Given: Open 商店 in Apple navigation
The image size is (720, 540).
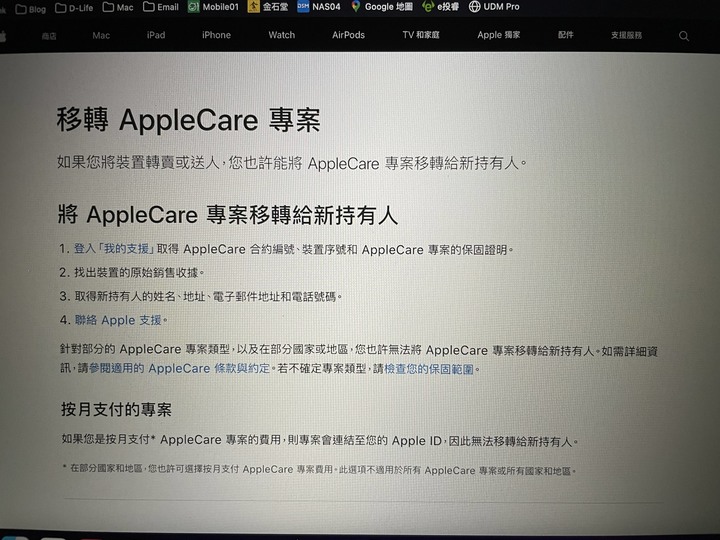Looking at the screenshot, I should point(49,36).
